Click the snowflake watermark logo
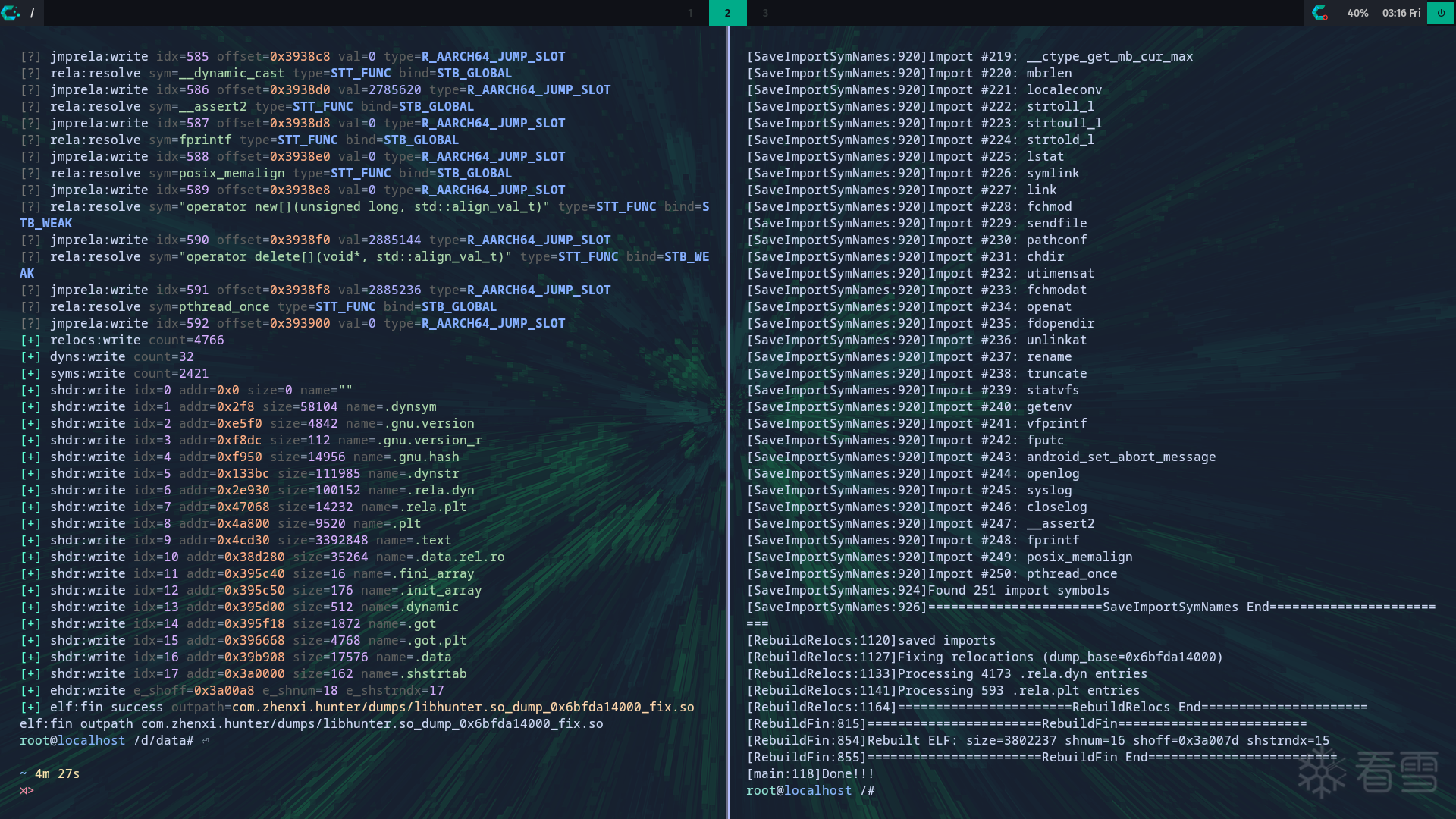This screenshot has height=819, width=1456. click(1322, 772)
